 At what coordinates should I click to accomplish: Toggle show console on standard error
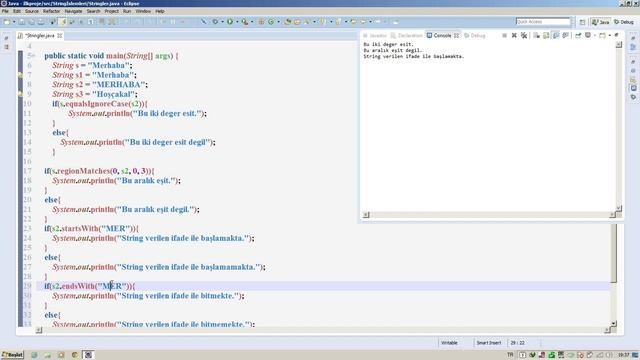tap(565, 36)
